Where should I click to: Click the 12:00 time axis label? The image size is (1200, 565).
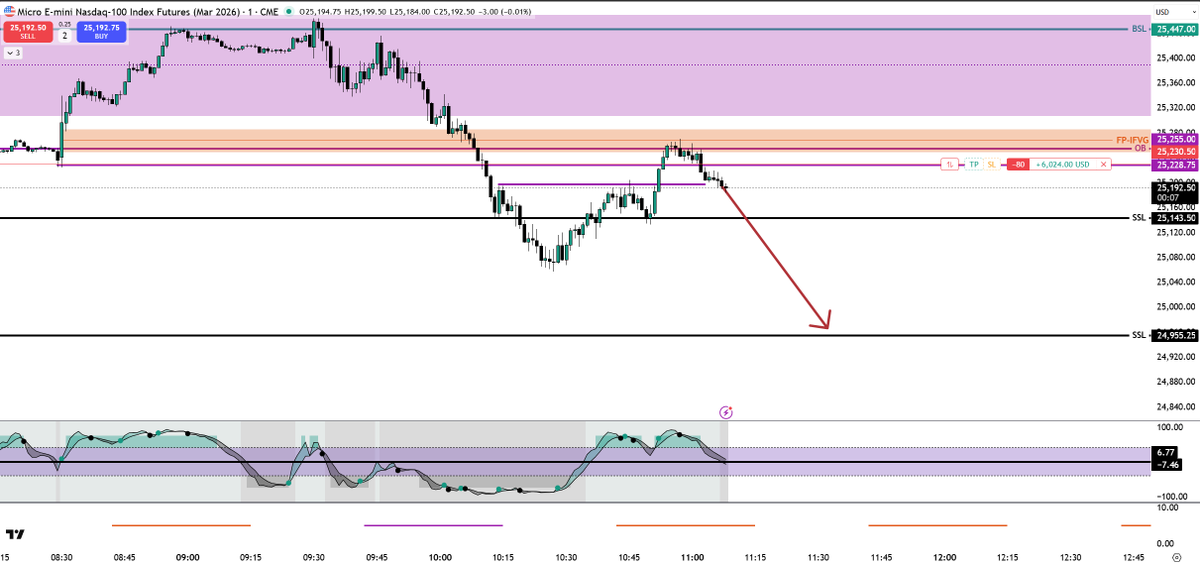click(x=944, y=558)
